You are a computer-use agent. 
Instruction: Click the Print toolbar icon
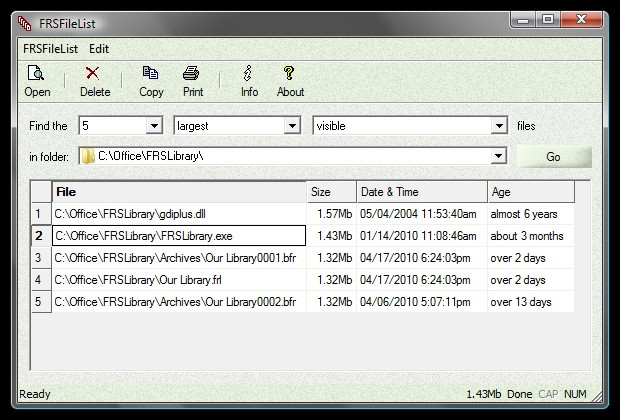(x=191, y=73)
